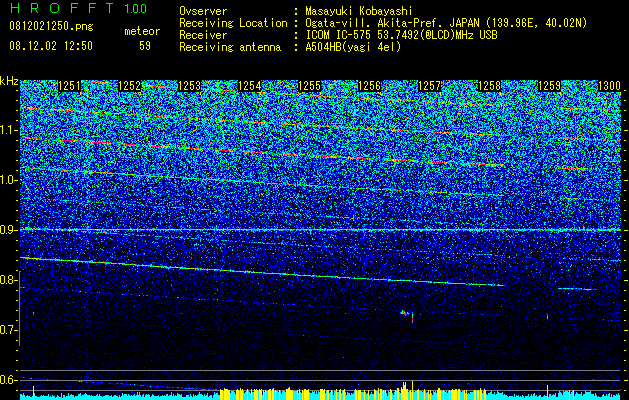Click the 0.7 kHz axis label
This screenshot has height=400, width=629.
click(10, 330)
